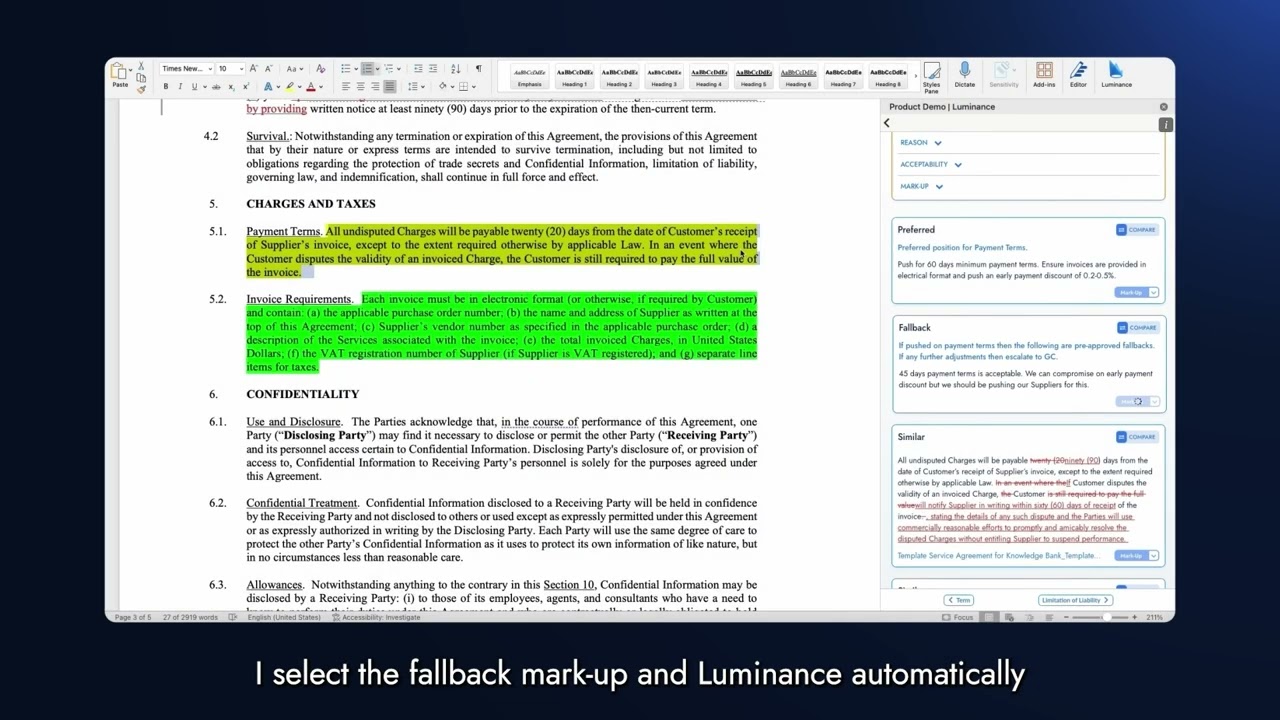Open the shading paint bucket
The width and height of the screenshot is (1280, 720).
click(441, 87)
